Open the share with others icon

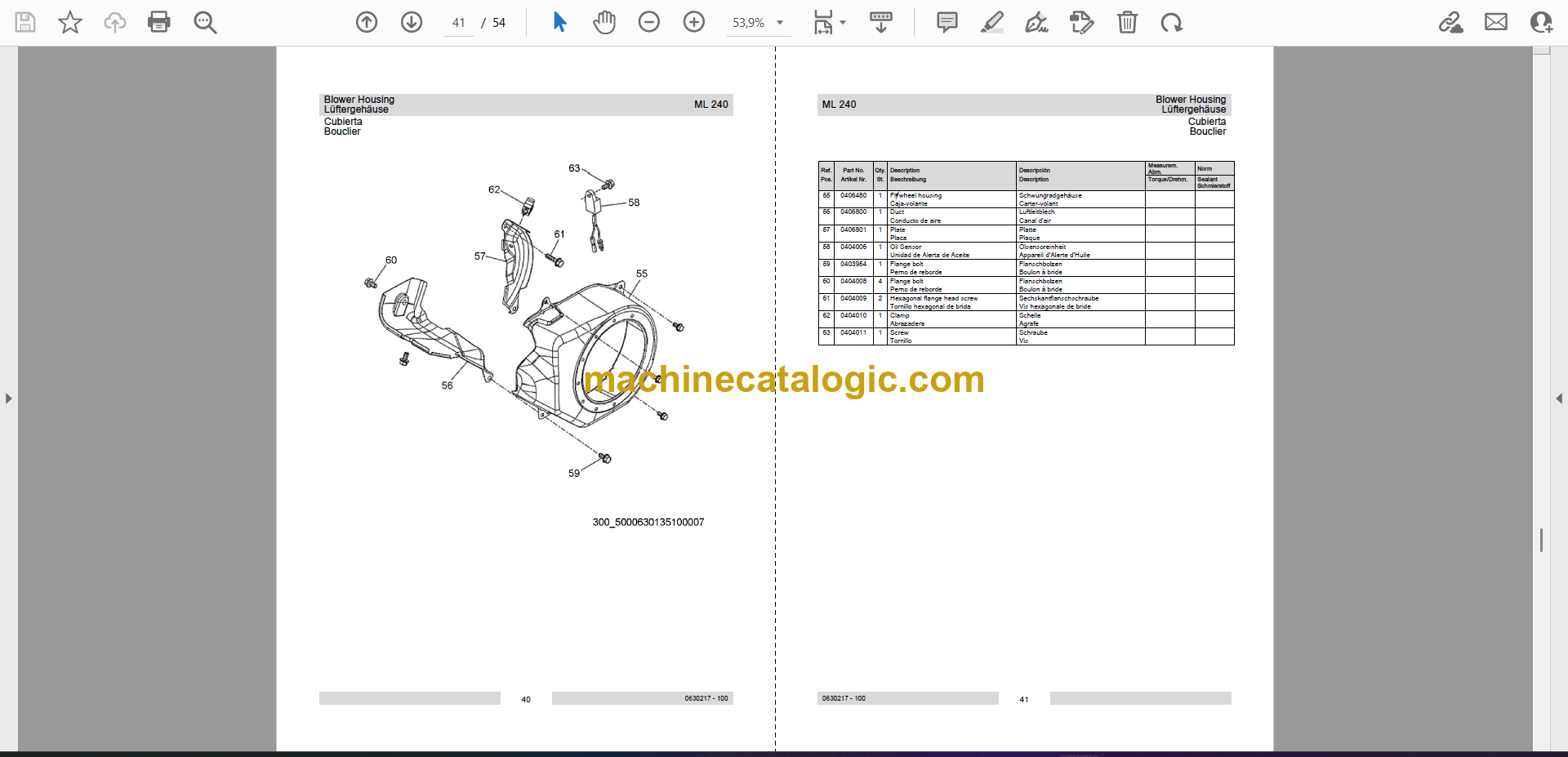tap(1541, 22)
